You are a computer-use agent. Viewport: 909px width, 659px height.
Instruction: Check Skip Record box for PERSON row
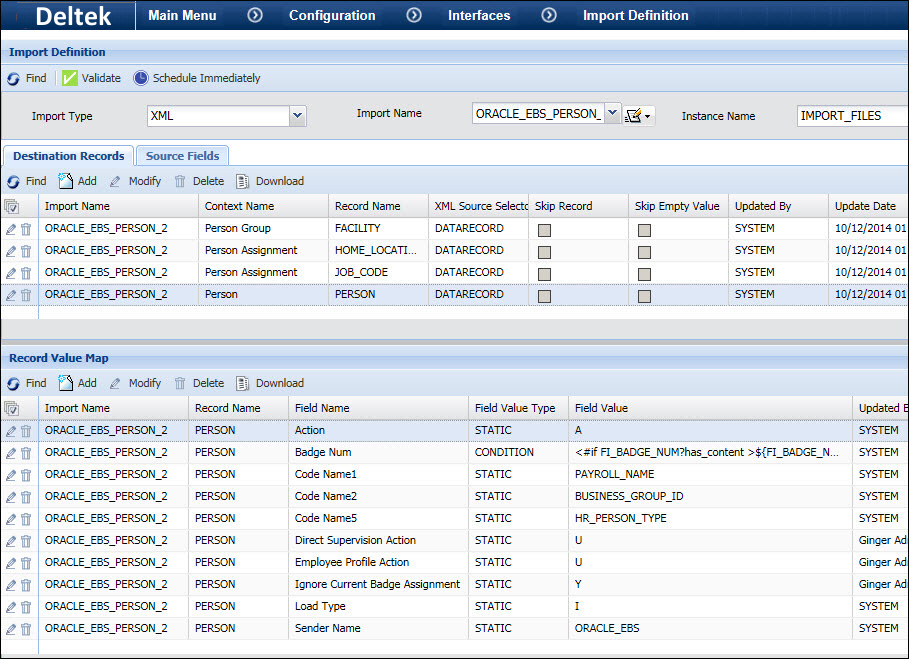tap(544, 296)
